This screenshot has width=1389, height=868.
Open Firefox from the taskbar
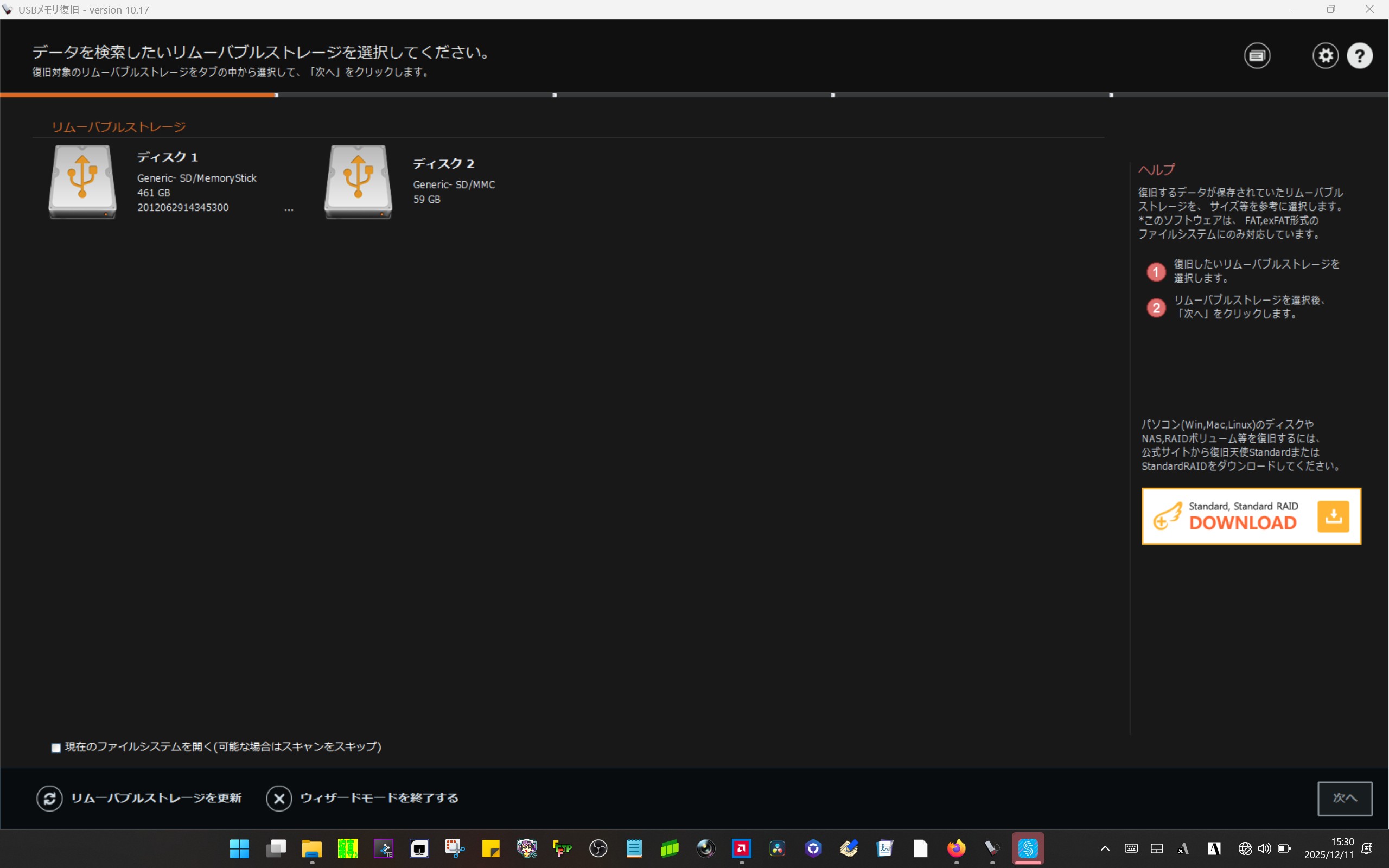[x=956, y=848]
